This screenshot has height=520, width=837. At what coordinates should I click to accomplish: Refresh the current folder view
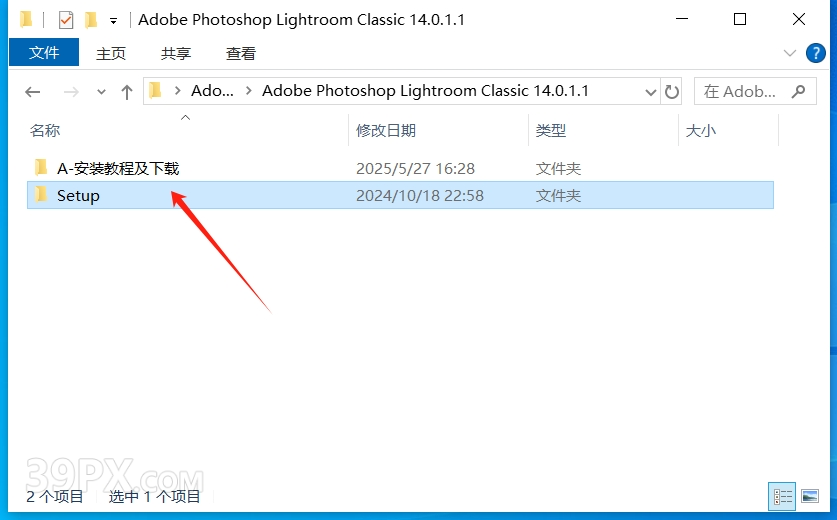coord(672,92)
